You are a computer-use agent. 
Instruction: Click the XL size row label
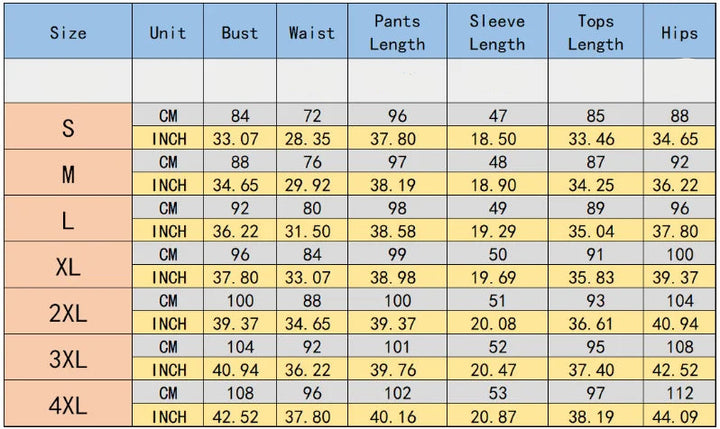point(67,265)
